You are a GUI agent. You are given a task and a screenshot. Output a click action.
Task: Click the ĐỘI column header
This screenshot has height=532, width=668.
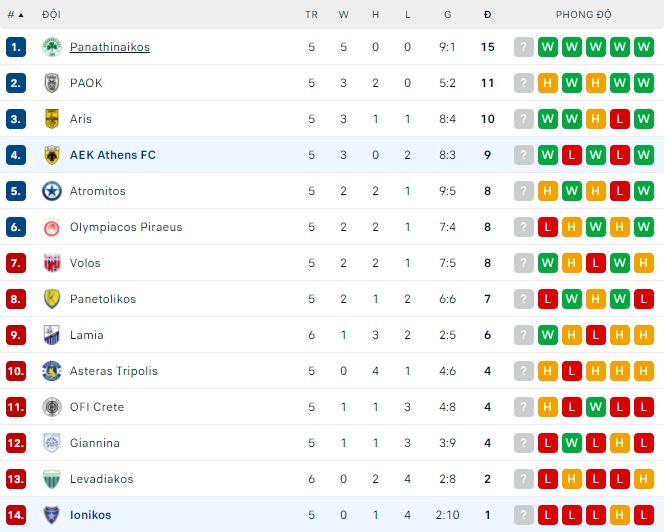tap(51, 15)
